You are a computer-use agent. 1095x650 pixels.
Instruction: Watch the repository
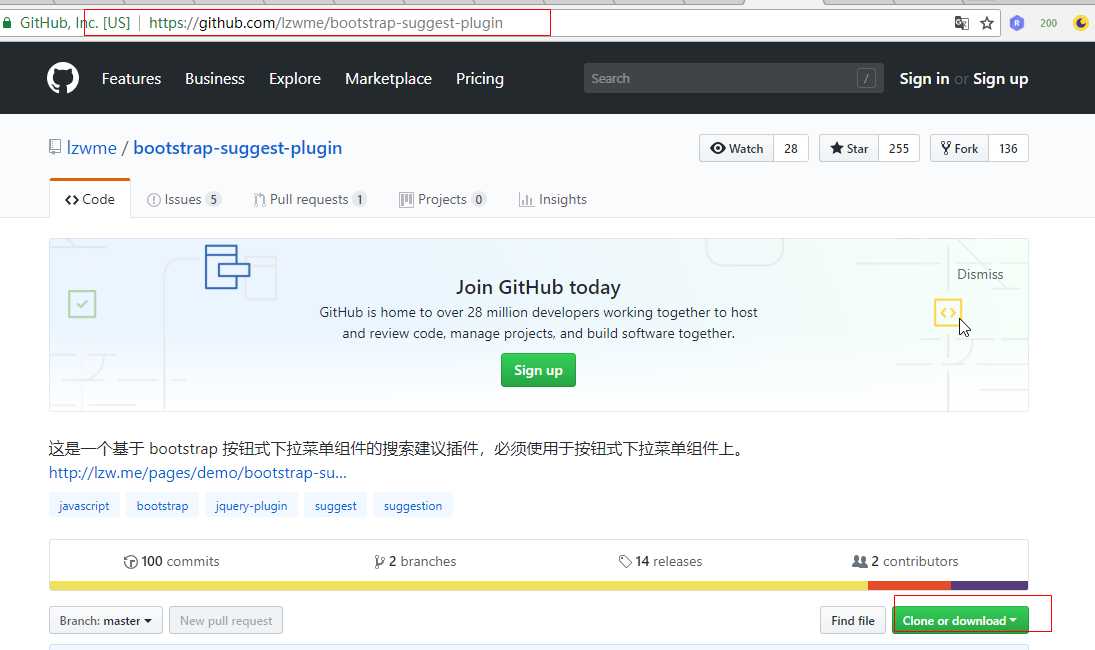tap(737, 148)
